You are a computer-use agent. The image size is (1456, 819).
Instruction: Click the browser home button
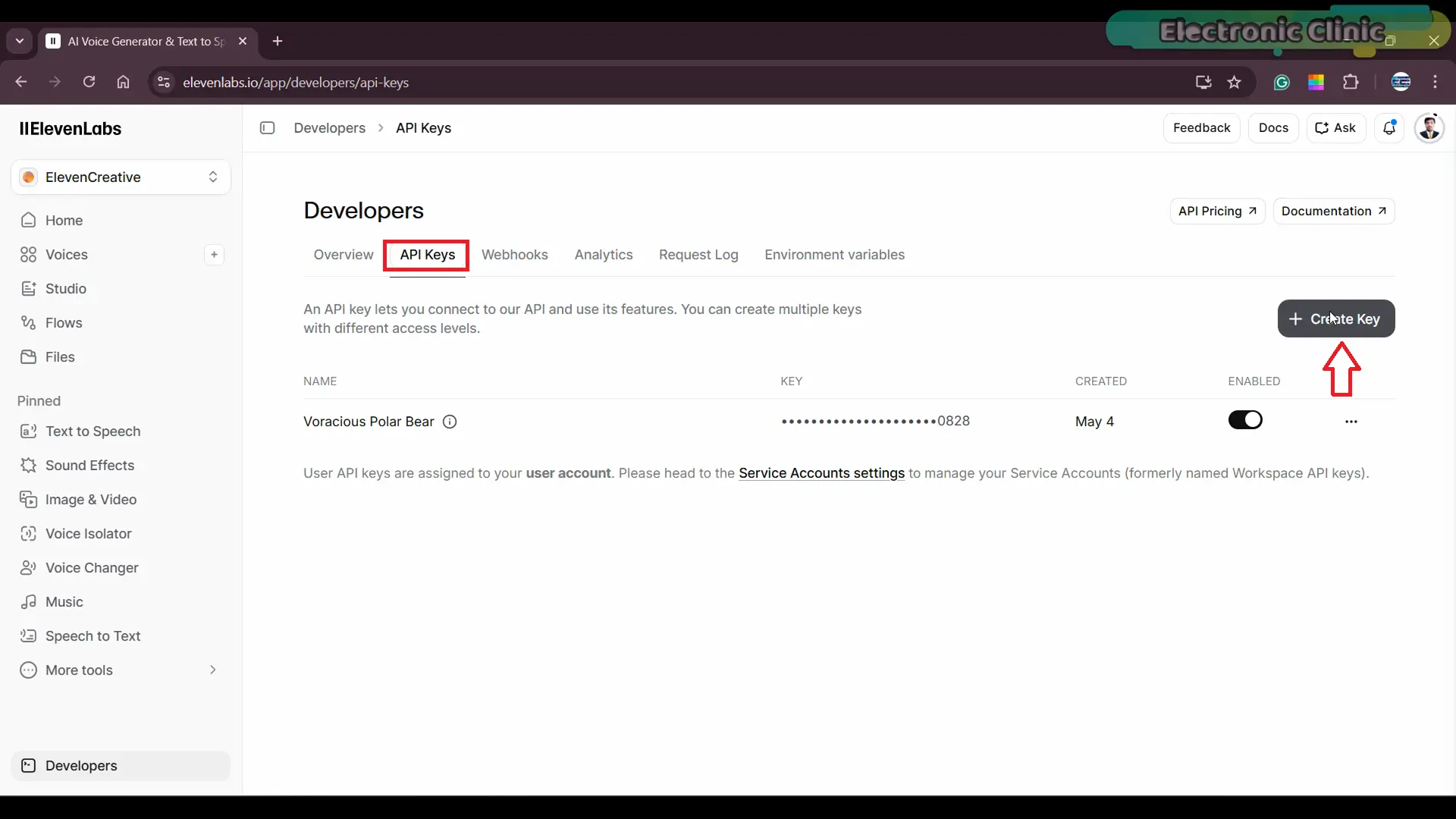123,82
